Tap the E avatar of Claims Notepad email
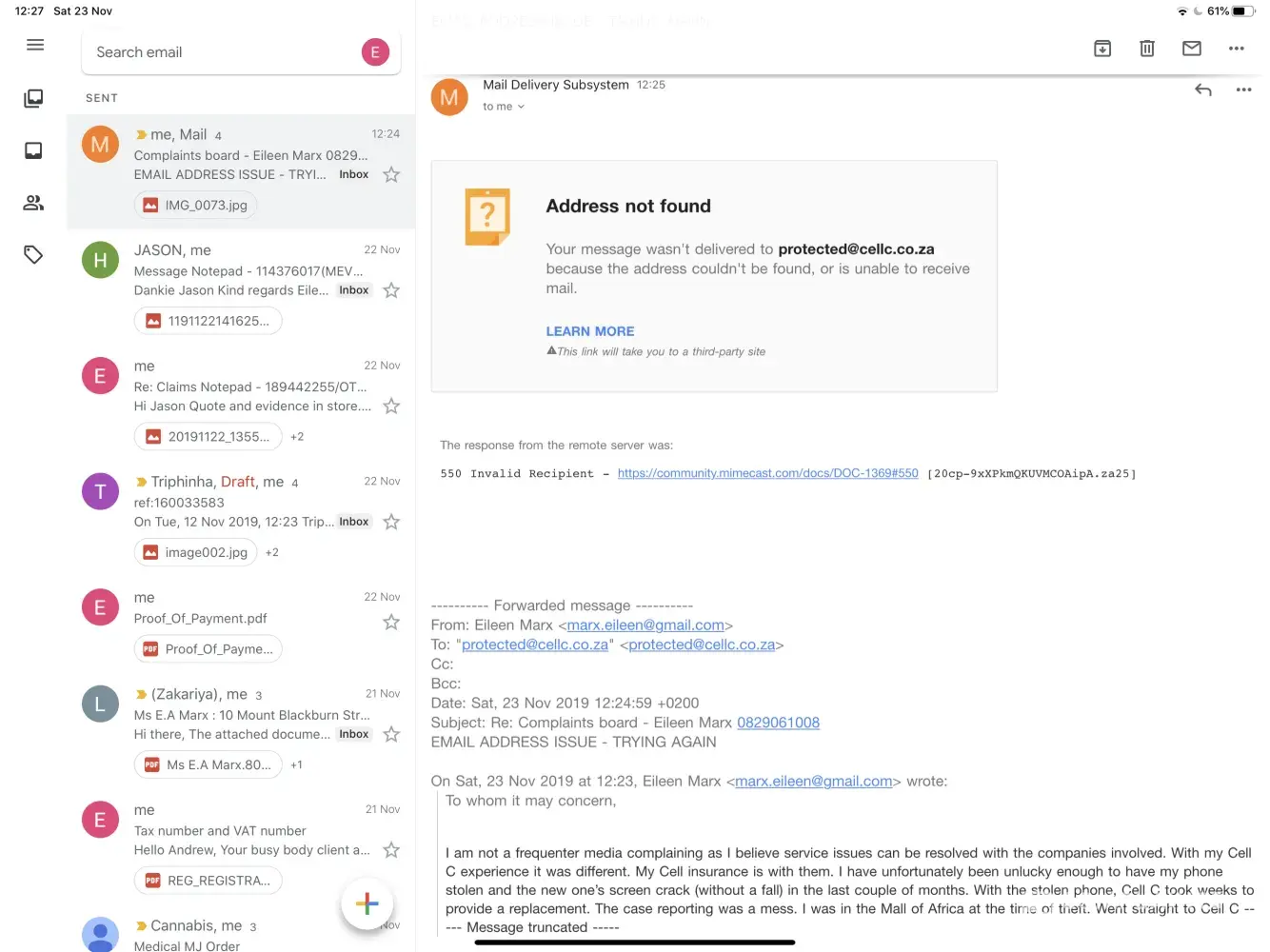The height and width of the screenshot is (952, 1270). 100,376
